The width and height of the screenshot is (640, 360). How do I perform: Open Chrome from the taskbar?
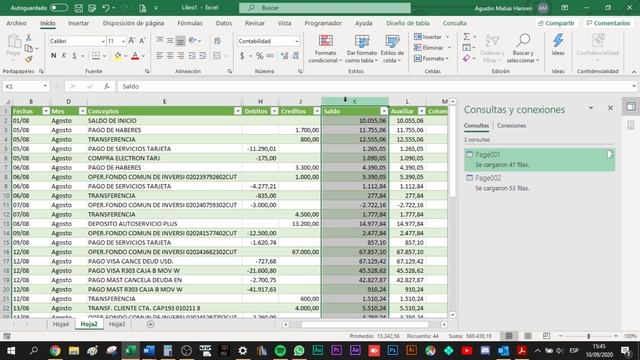tap(55, 351)
